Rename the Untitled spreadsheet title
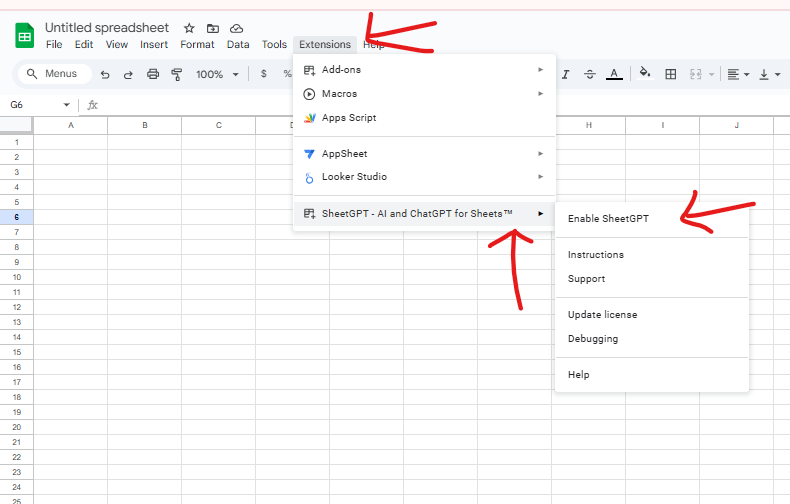 tap(107, 28)
